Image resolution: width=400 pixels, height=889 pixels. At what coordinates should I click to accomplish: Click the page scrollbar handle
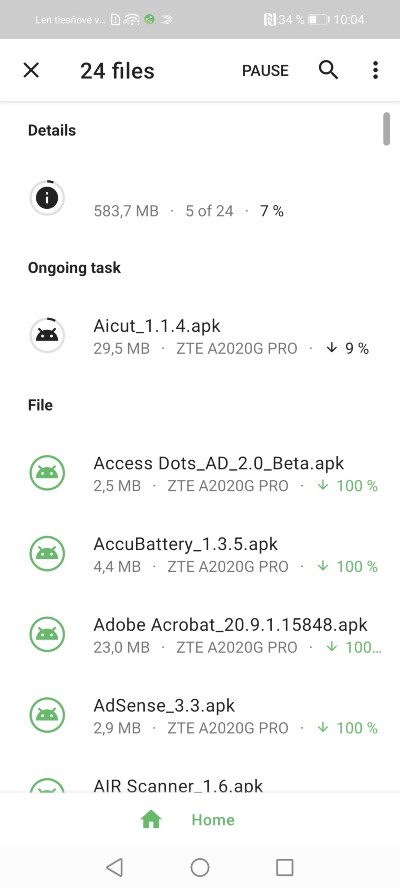coord(386,129)
